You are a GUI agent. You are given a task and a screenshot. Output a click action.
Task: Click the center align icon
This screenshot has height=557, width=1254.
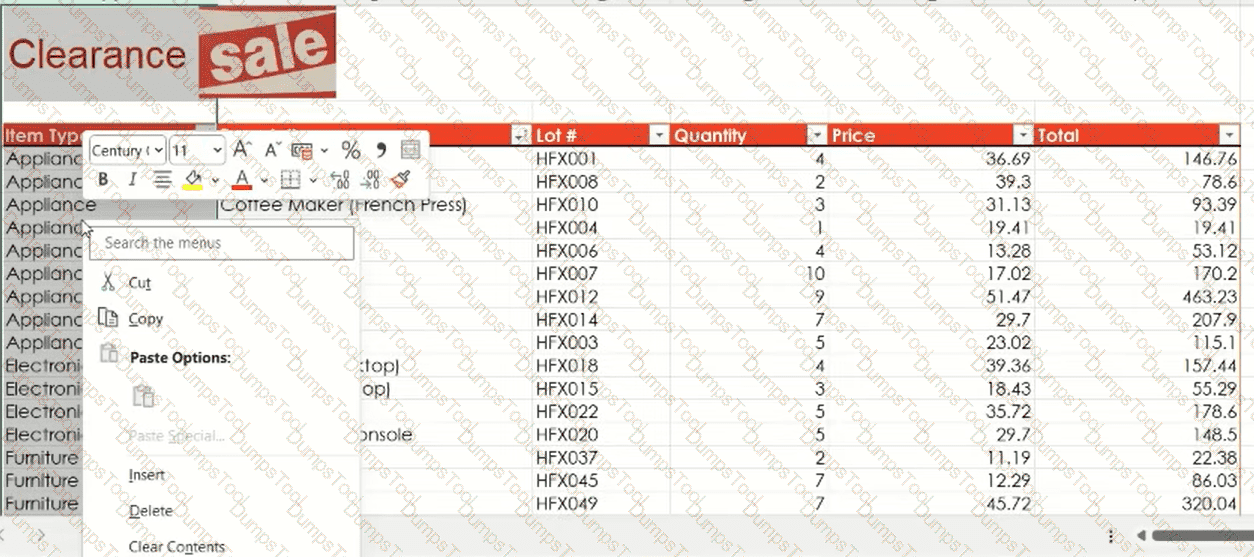pos(162,180)
